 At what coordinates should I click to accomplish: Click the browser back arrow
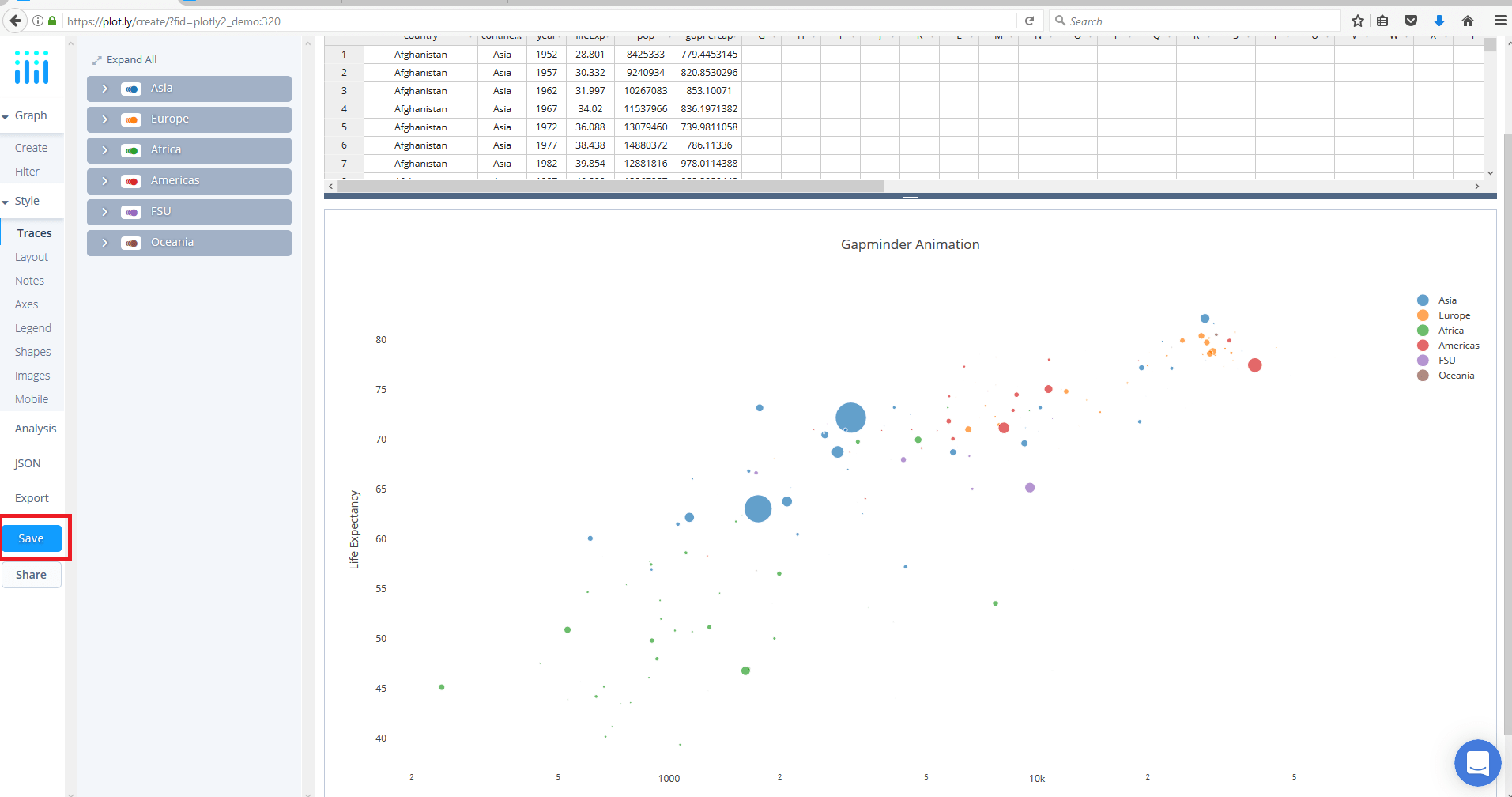pos(14,21)
